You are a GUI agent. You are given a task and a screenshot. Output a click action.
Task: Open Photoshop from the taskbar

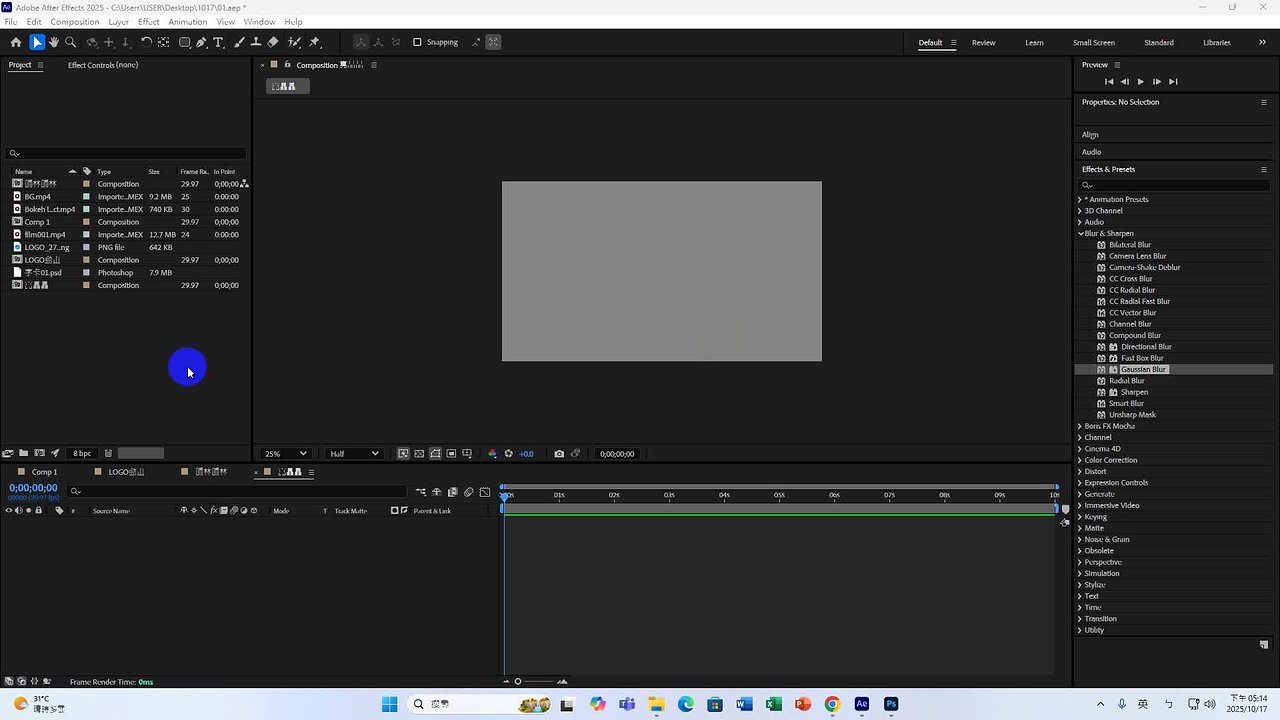890,704
